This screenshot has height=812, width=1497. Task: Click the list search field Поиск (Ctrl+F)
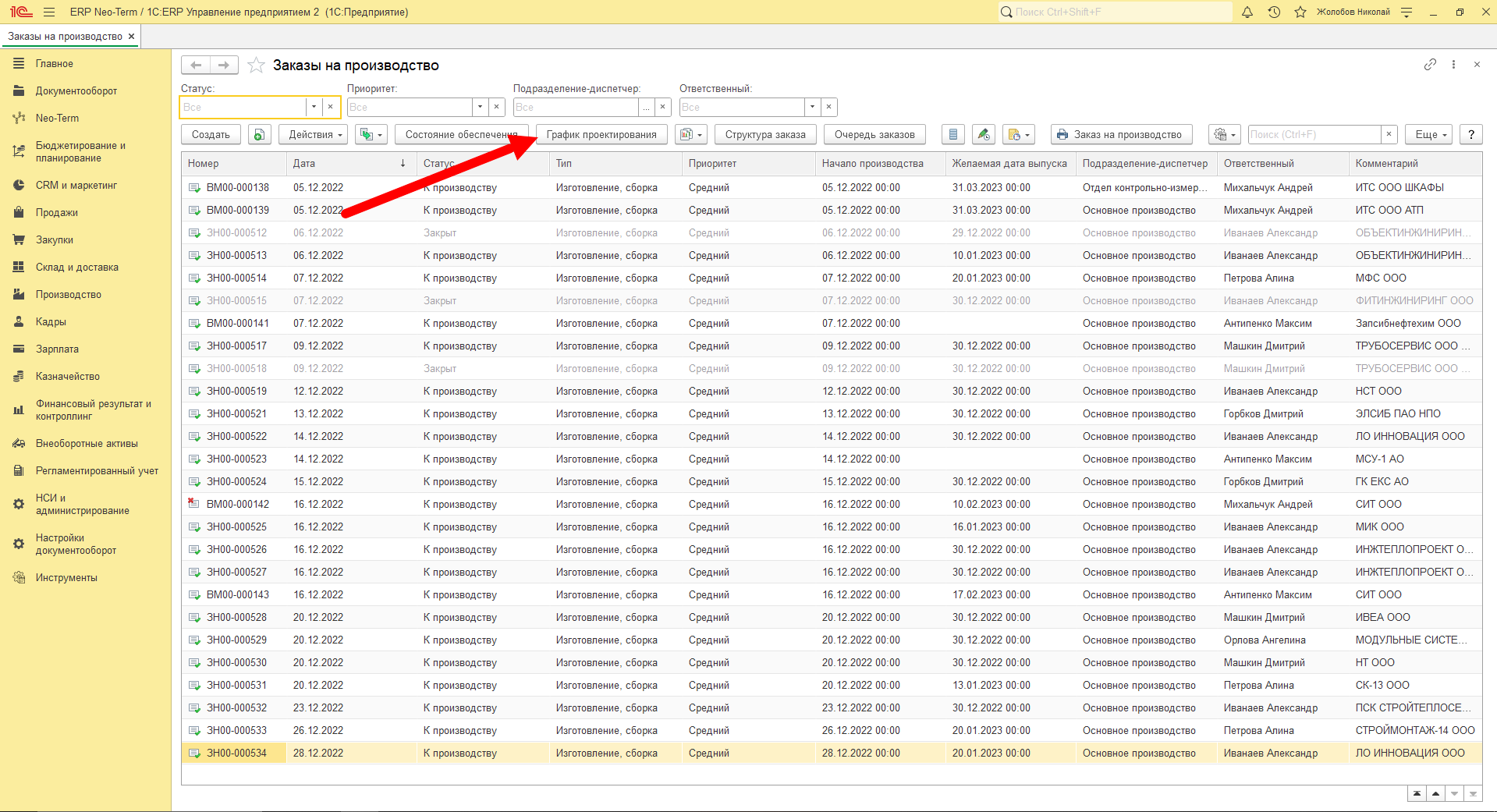[1314, 135]
